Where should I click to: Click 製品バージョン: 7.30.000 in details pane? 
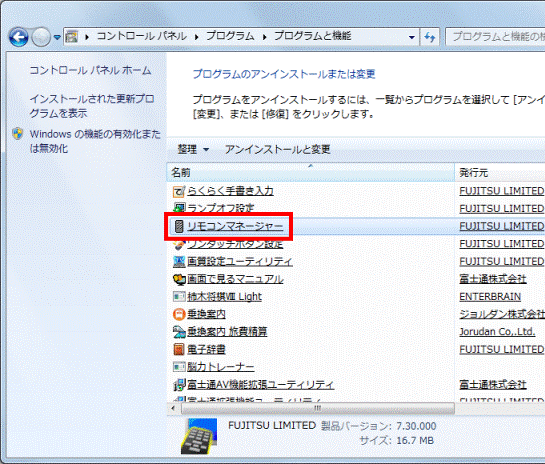(378, 426)
